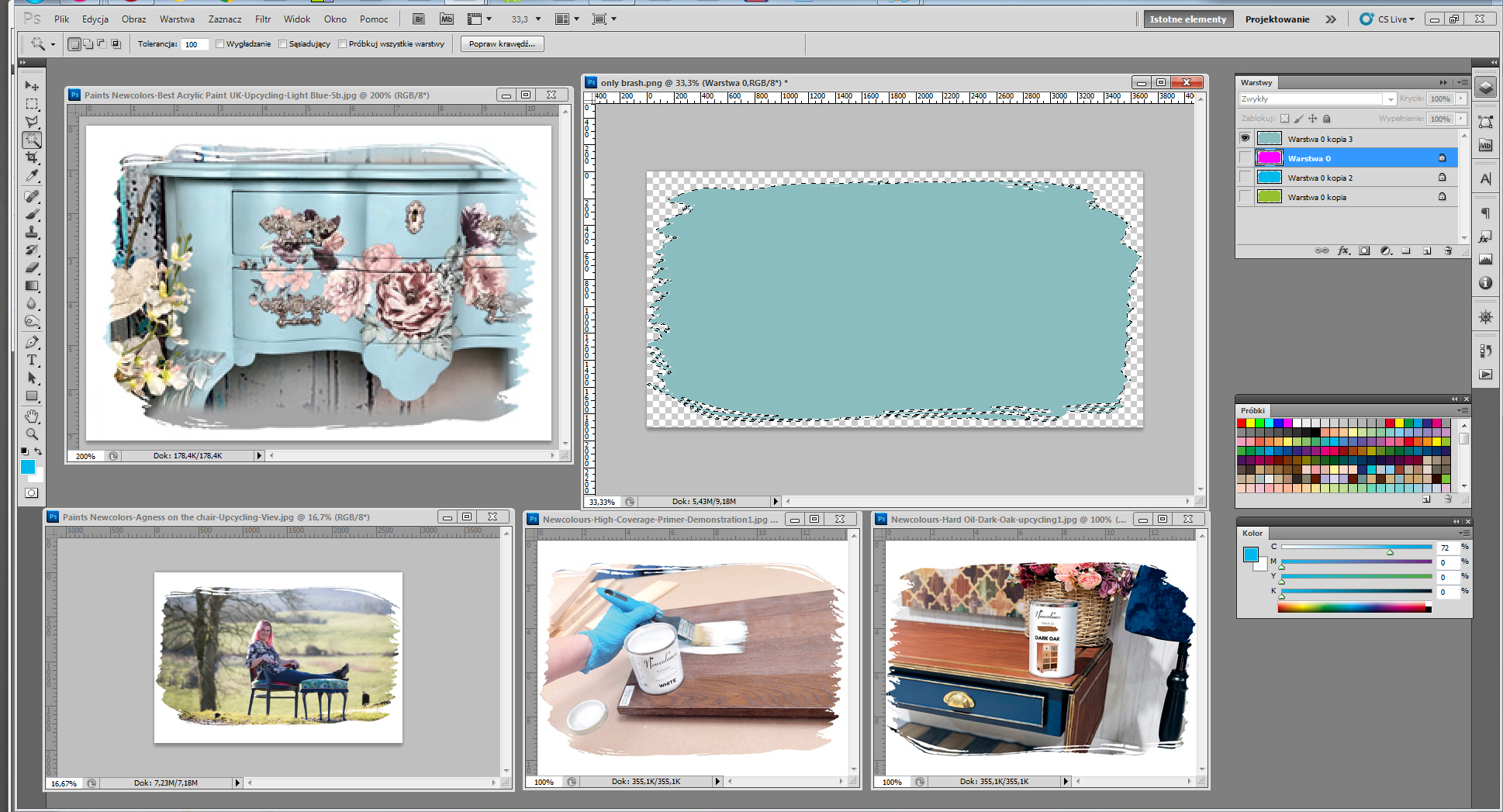Select the Crop tool in the toolbox

pyautogui.click(x=32, y=158)
